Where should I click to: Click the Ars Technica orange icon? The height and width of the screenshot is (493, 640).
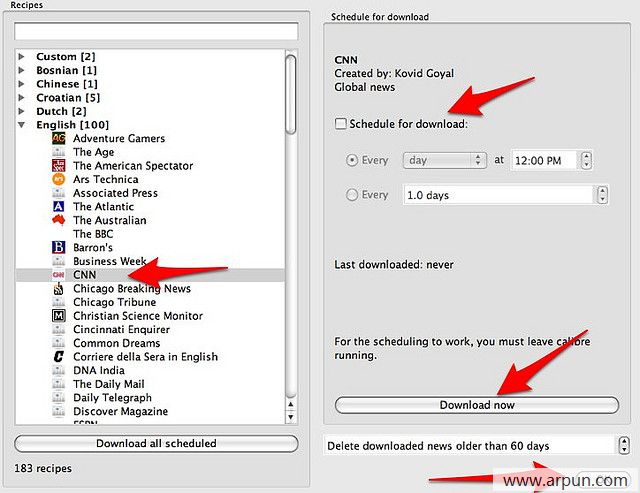coord(59,179)
